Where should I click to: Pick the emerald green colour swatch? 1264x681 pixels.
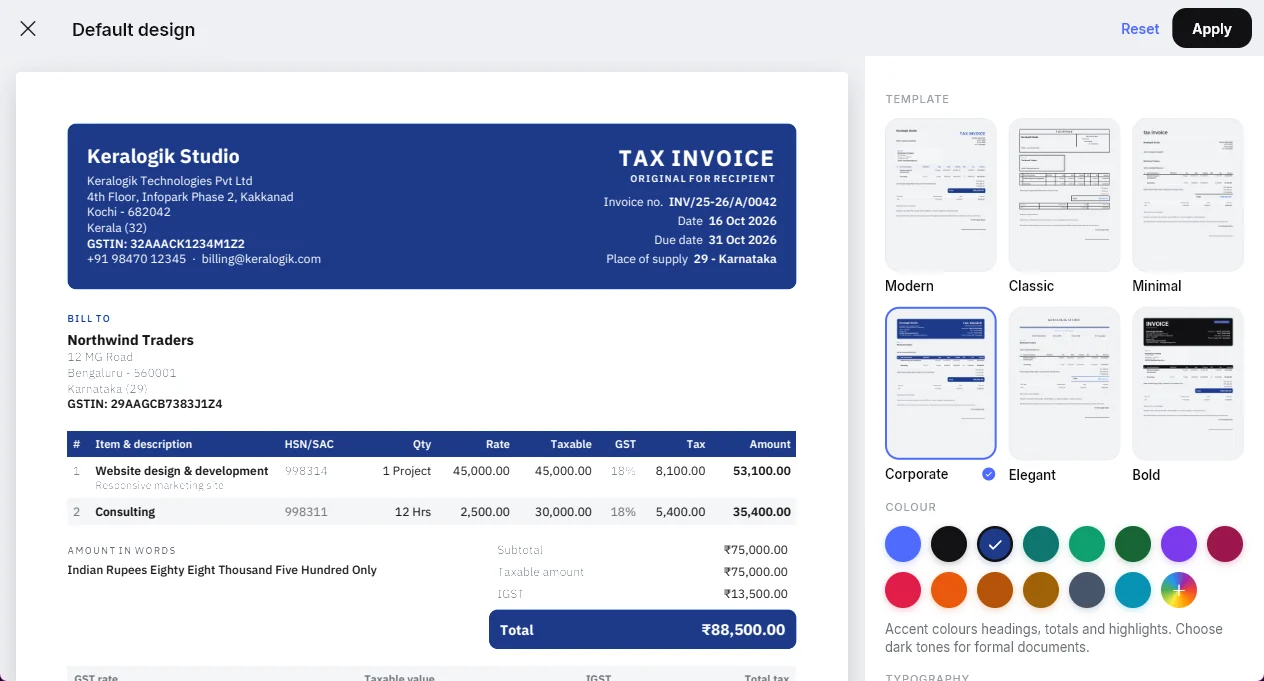(x=1087, y=544)
